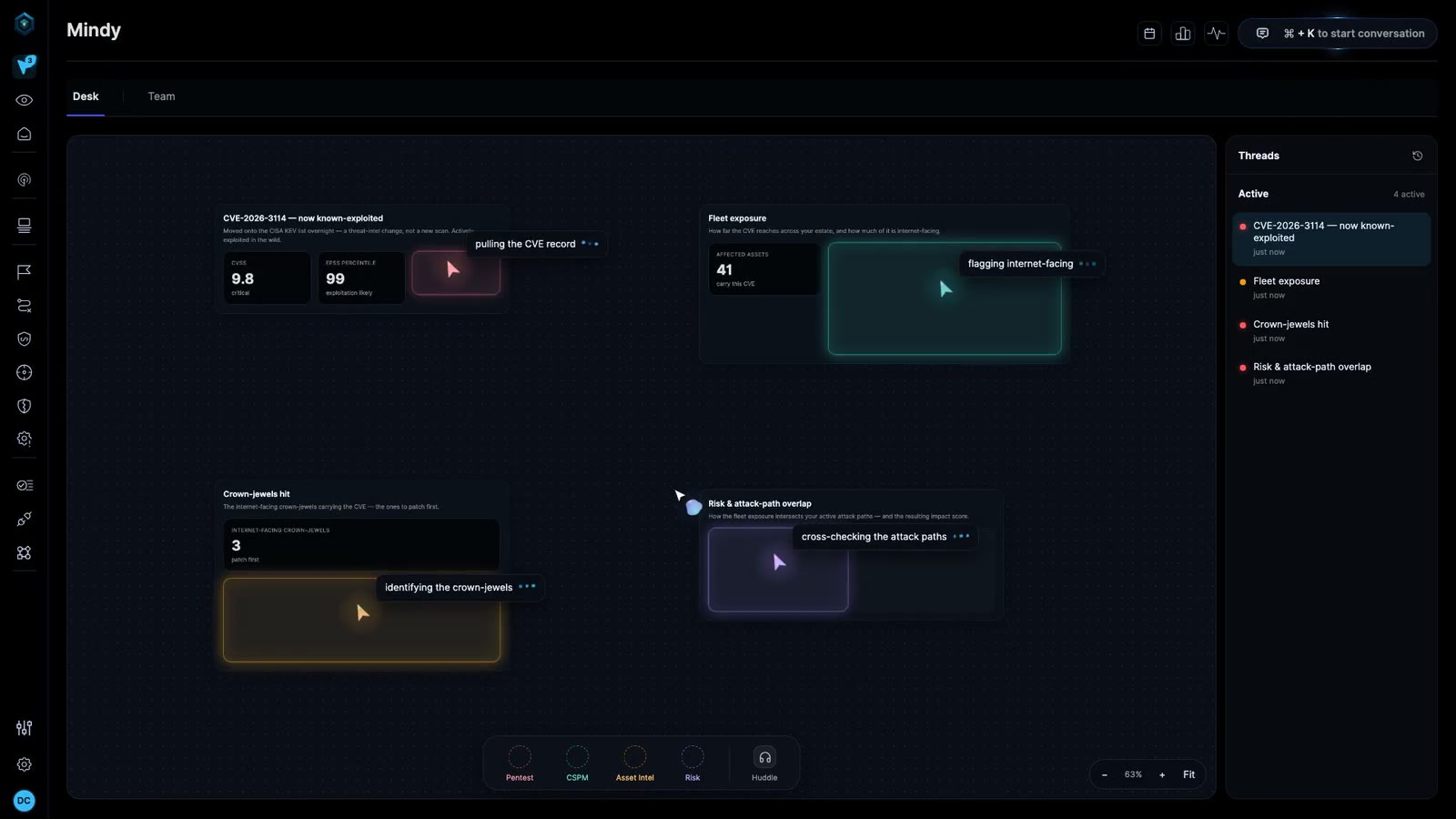
Task: Open the code shield icon in the sidebar
Action: click(x=25, y=339)
